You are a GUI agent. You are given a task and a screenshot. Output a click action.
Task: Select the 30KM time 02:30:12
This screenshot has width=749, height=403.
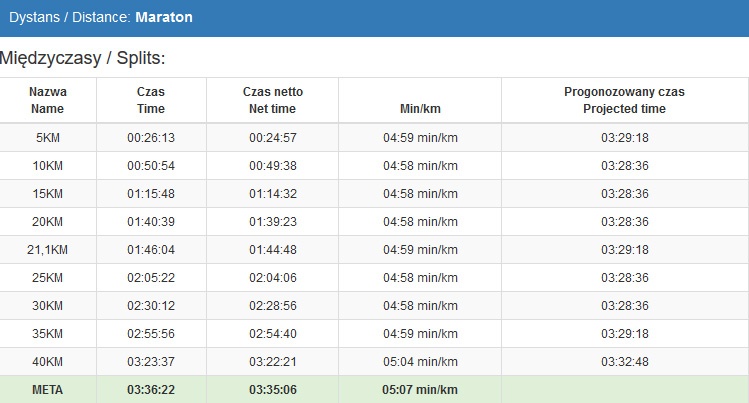(x=151, y=306)
